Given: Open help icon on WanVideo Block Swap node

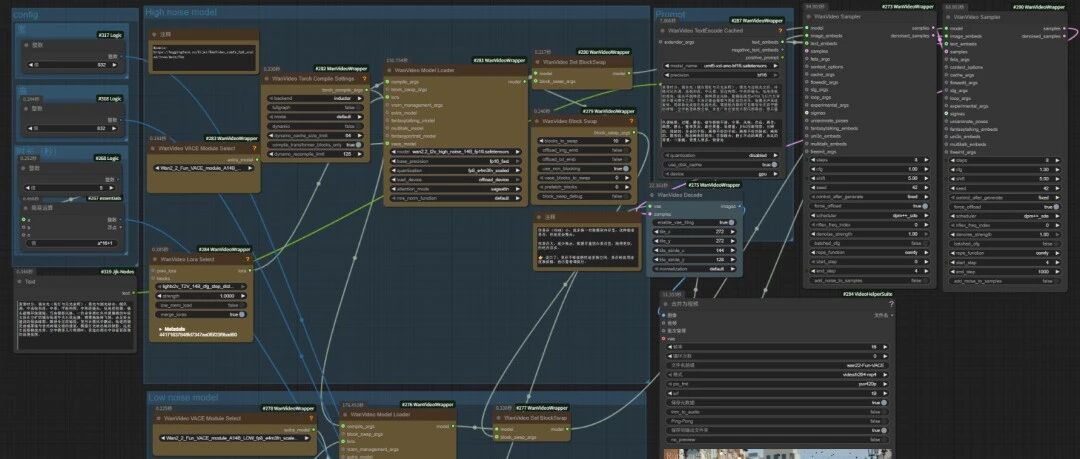Looking at the screenshot, I should click(x=632, y=121).
